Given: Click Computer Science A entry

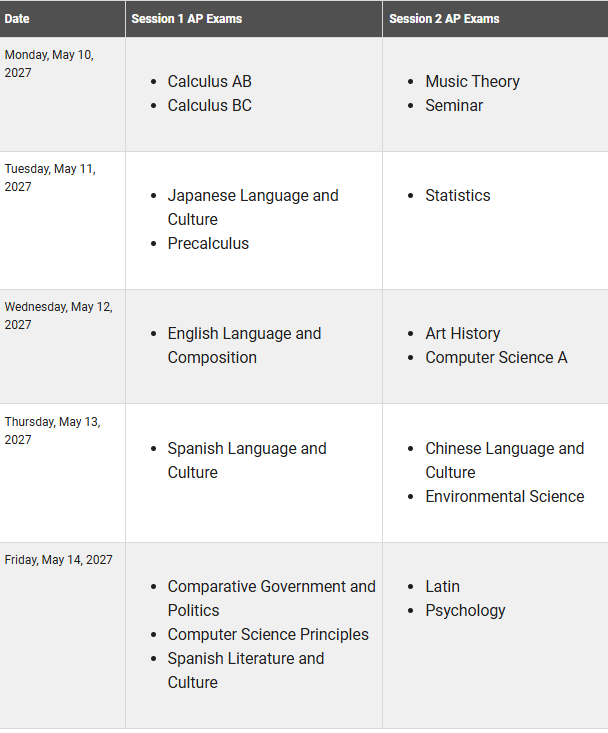Looking at the screenshot, I should [x=496, y=357].
